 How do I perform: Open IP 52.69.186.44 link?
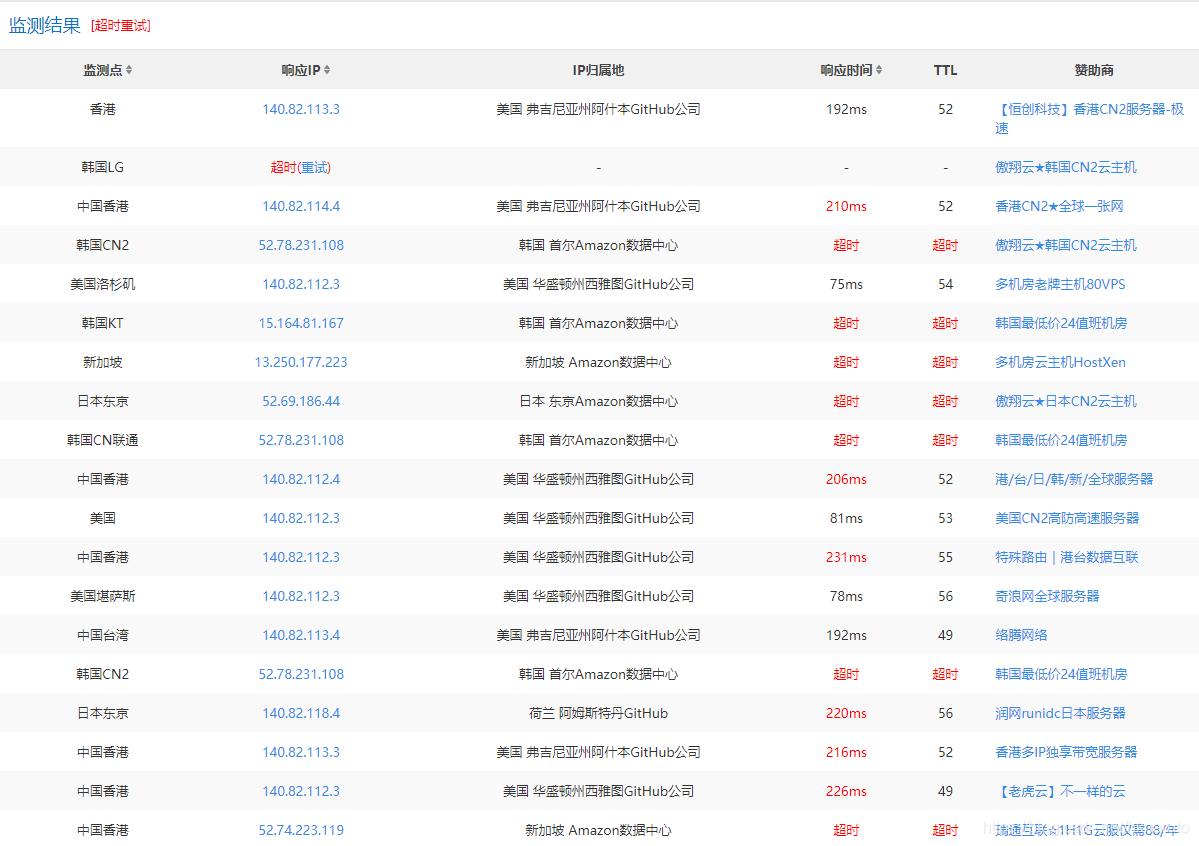click(301, 401)
